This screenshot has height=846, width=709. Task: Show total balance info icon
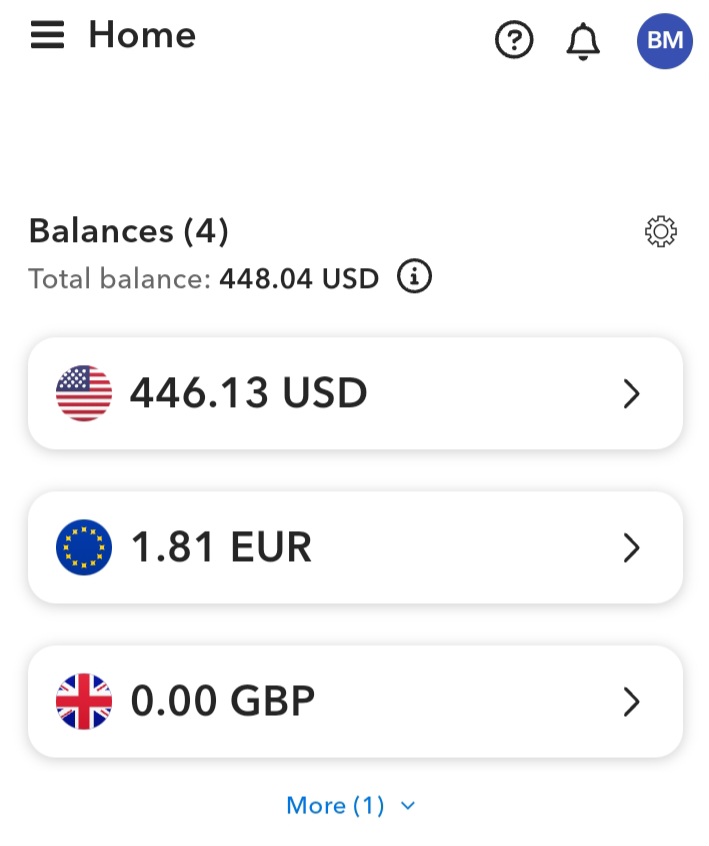pyautogui.click(x=414, y=276)
